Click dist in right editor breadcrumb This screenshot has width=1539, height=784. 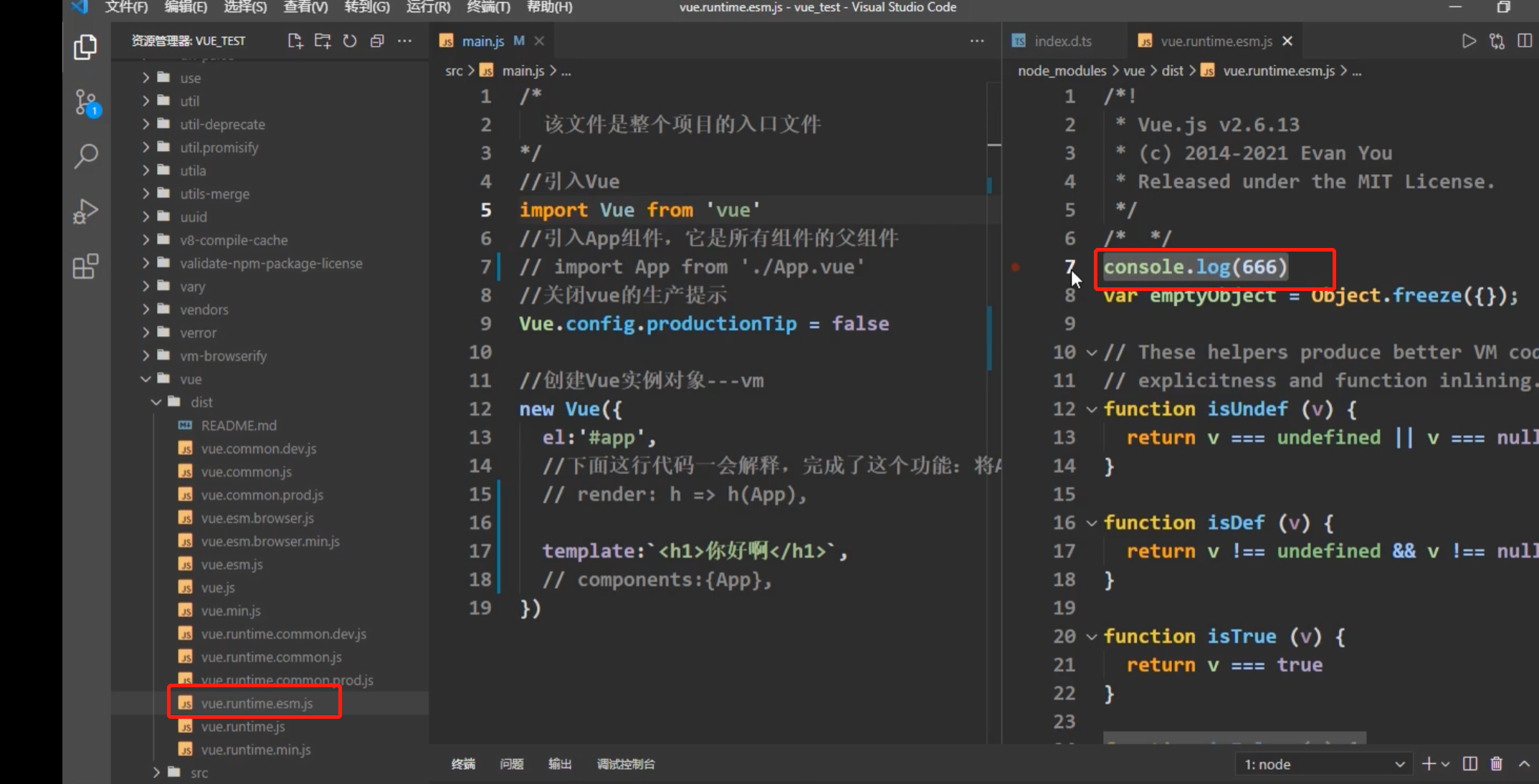[x=1172, y=71]
